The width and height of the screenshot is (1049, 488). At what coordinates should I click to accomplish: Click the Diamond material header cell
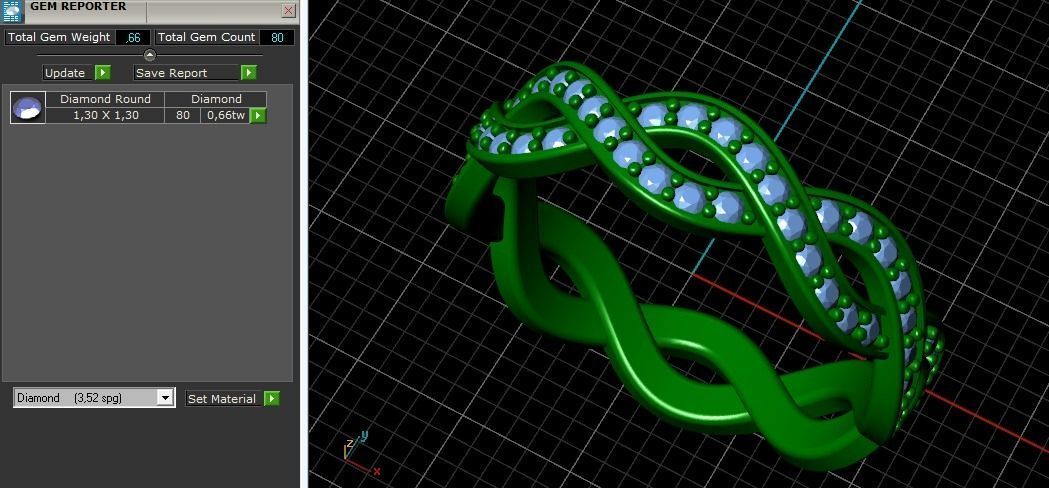pyautogui.click(x=216, y=99)
